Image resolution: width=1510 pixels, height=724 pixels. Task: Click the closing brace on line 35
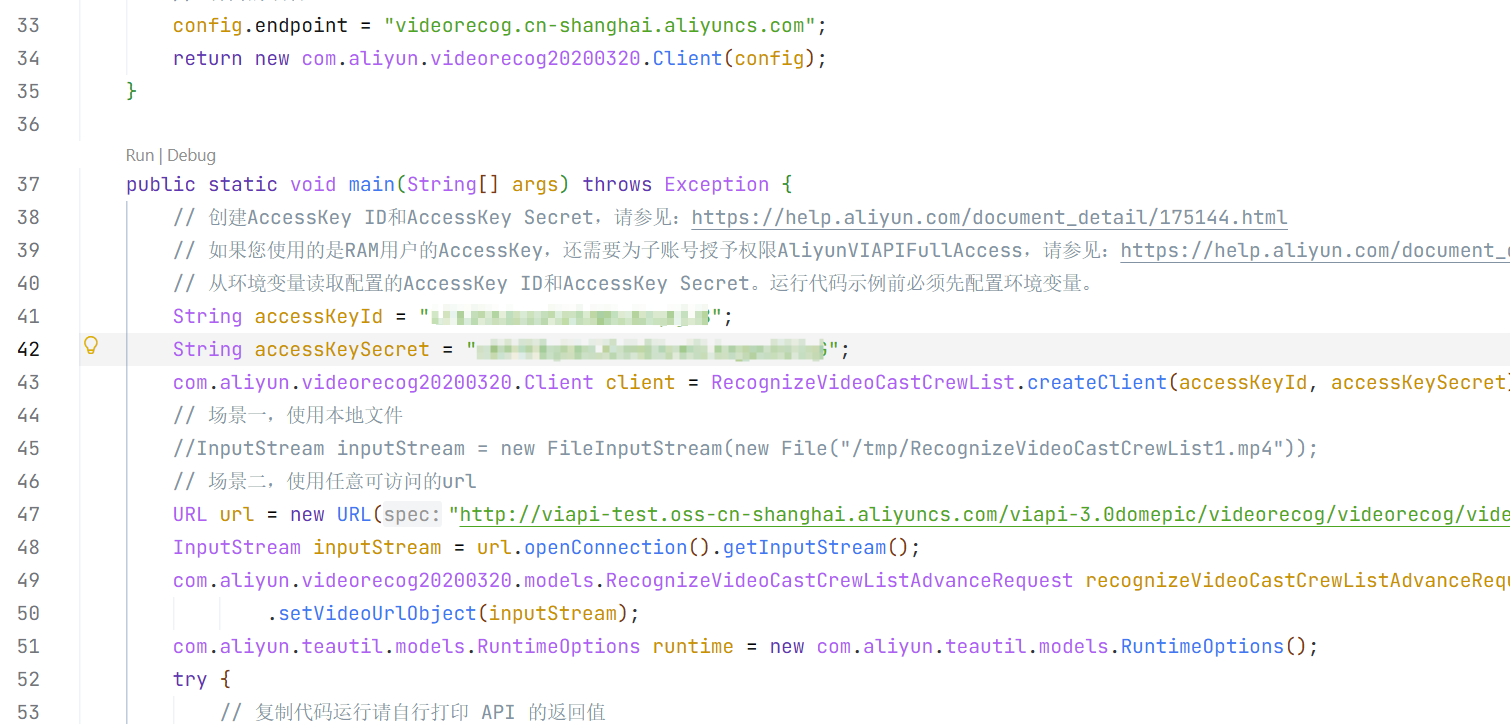pyautogui.click(x=131, y=91)
